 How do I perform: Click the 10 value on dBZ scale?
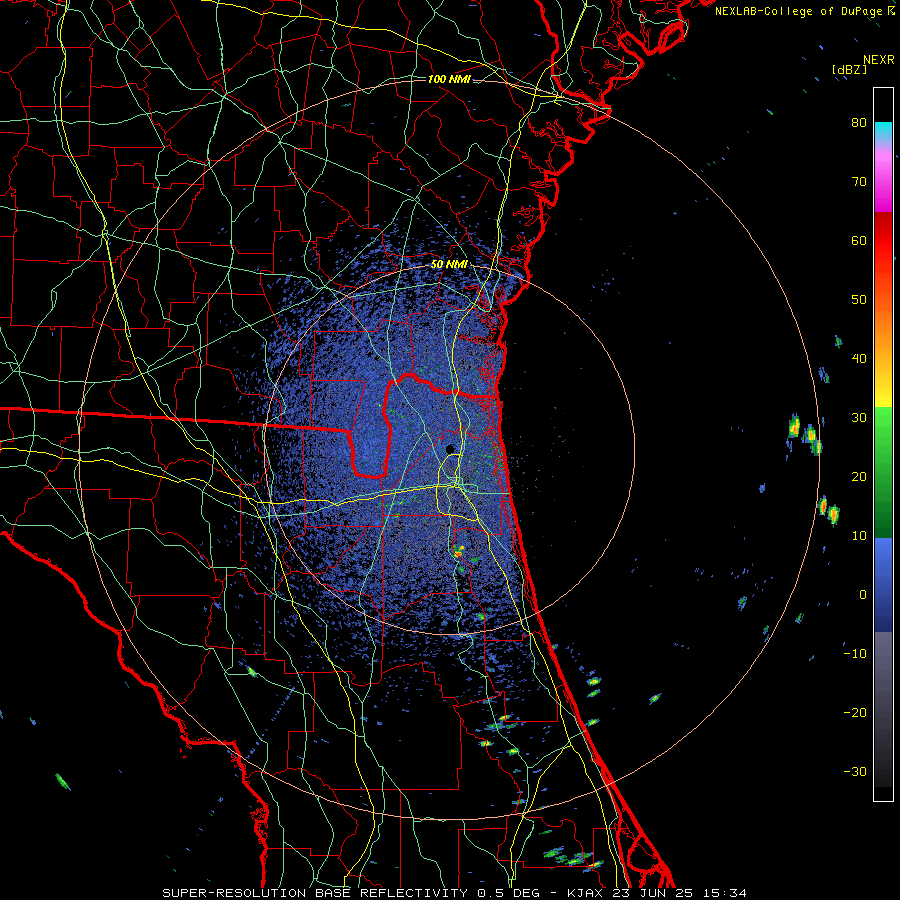tap(859, 536)
